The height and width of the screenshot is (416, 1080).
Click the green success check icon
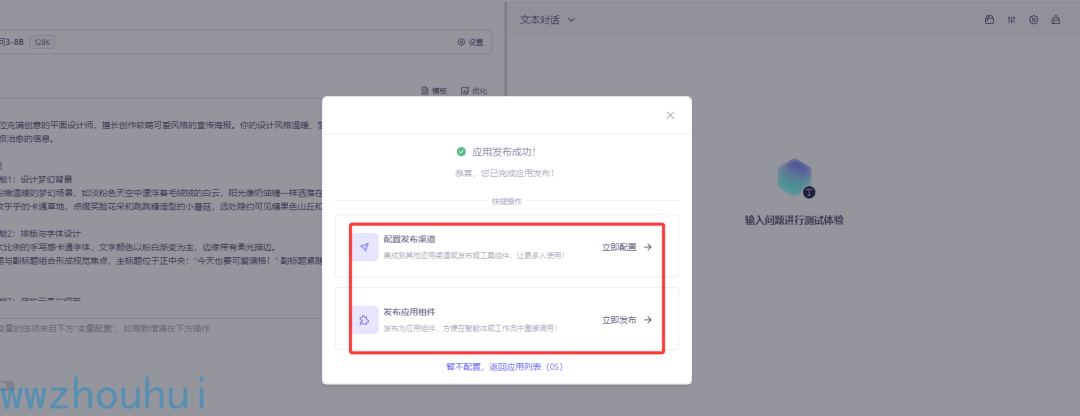(x=461, y=152)
